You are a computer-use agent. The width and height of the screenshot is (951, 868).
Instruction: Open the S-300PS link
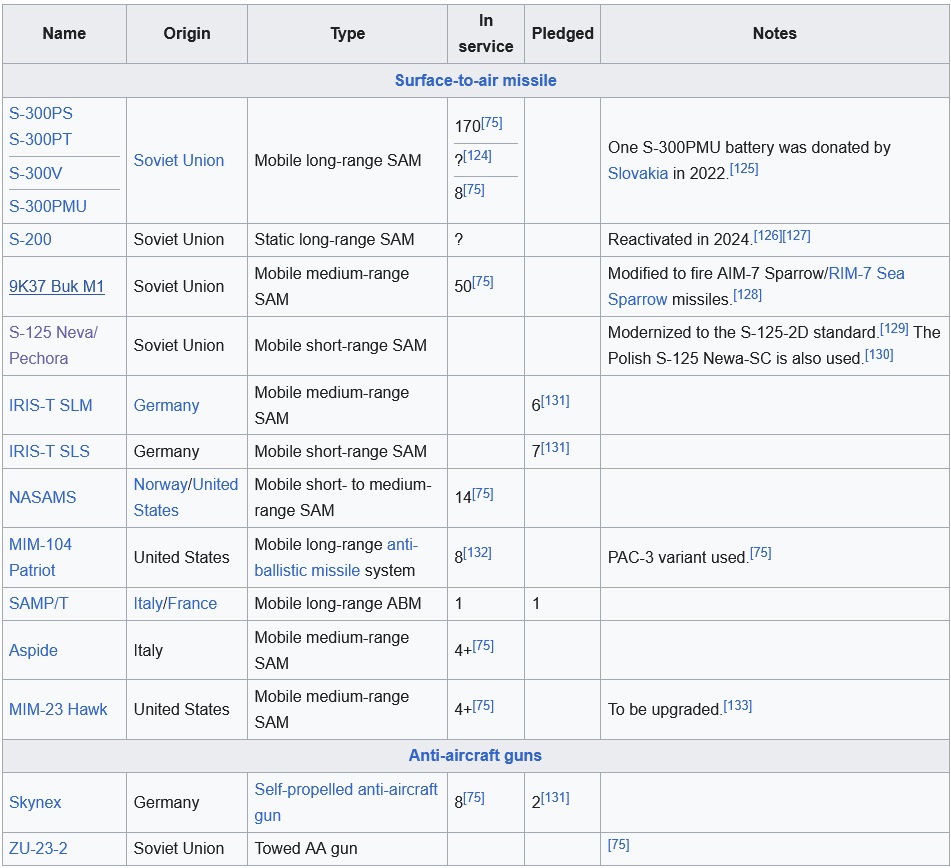pos(41,113)
